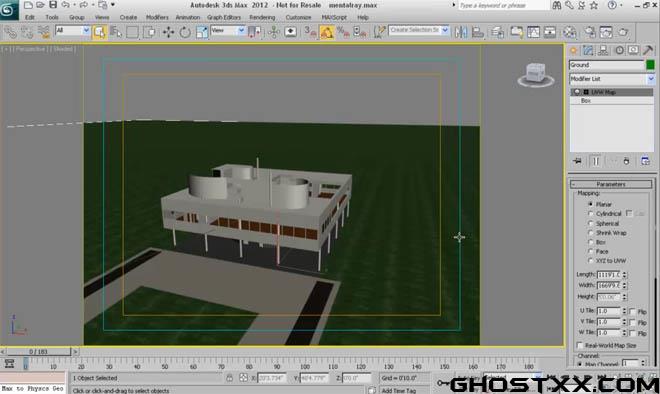The height and width of the screenshot is (394, 660).
Task: Open the Render Setup icon
Action: click(x=590, y=32)
